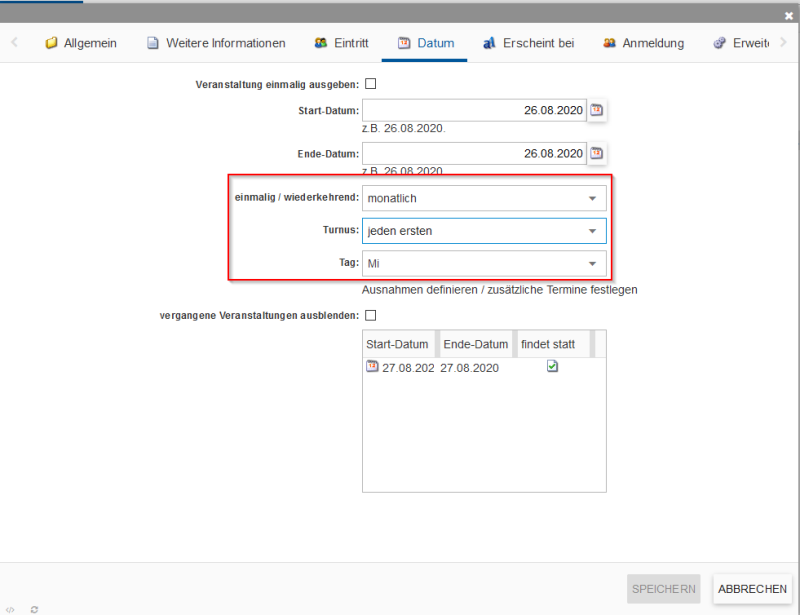Close the dialog with the X icon

pos(788,15)
